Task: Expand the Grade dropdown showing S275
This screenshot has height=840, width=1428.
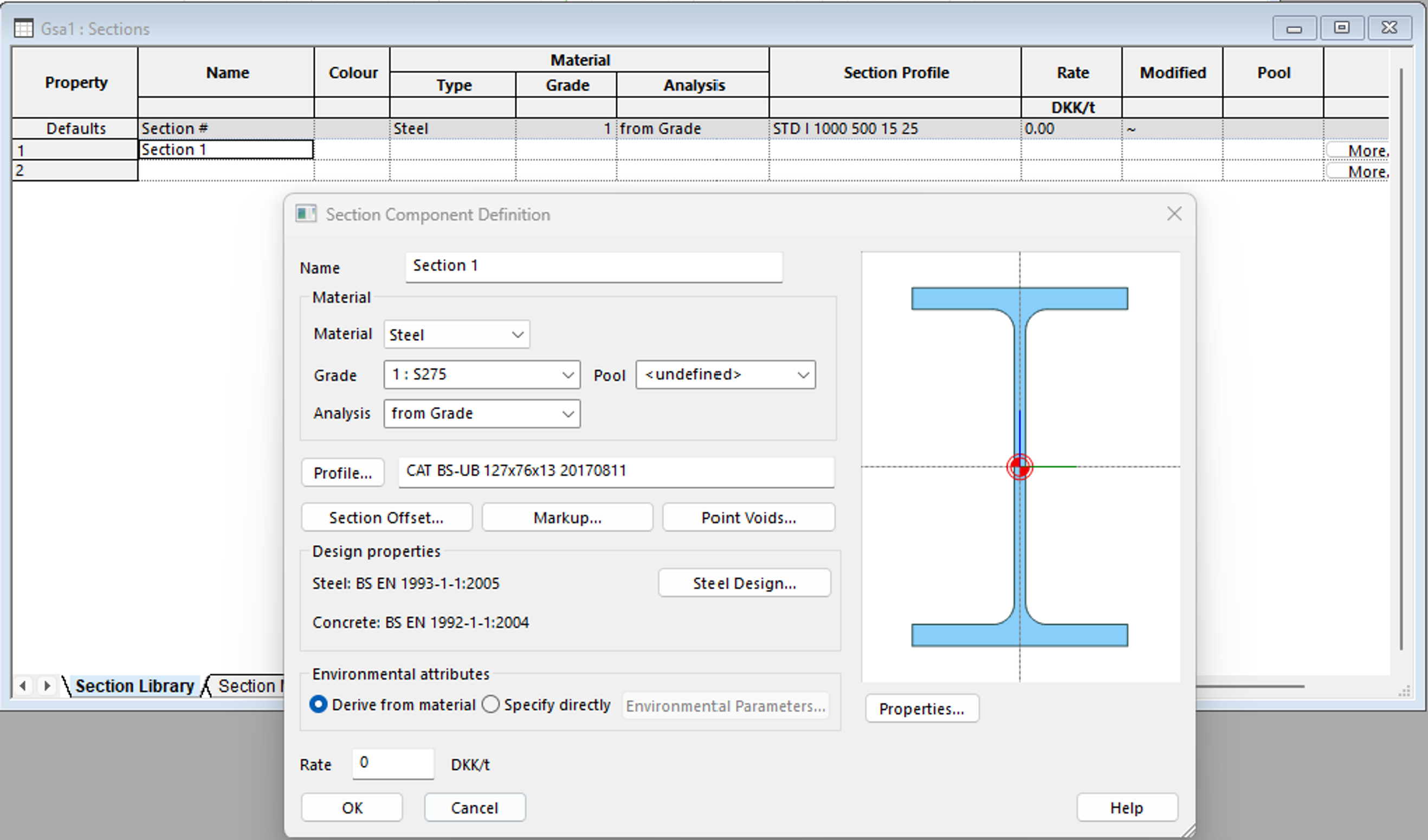Action: pos(482,374)
